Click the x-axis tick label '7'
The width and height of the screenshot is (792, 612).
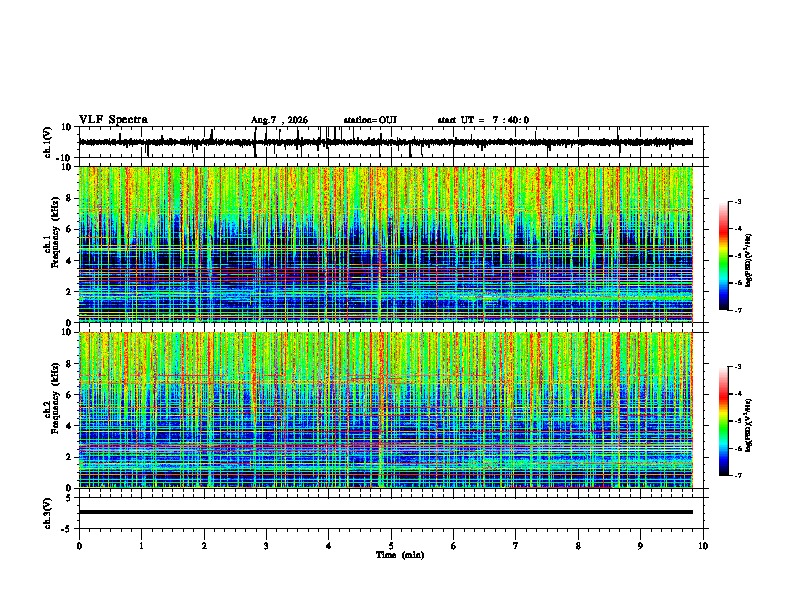click(516, 546)
